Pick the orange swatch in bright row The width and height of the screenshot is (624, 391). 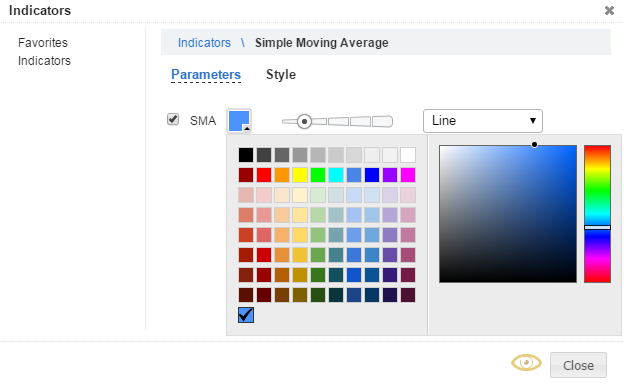(x=282, y=175)
